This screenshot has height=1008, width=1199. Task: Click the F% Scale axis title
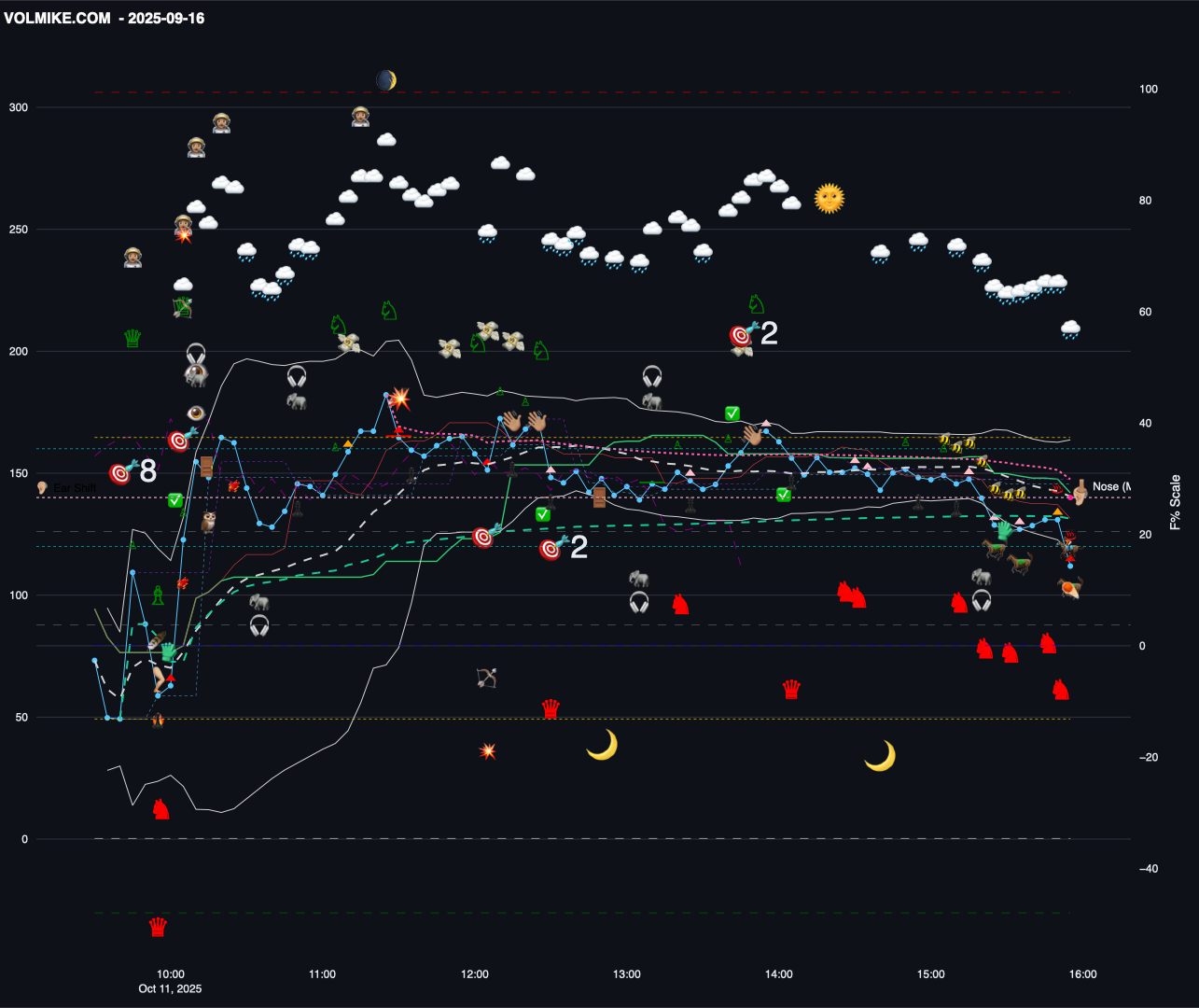1175,502
